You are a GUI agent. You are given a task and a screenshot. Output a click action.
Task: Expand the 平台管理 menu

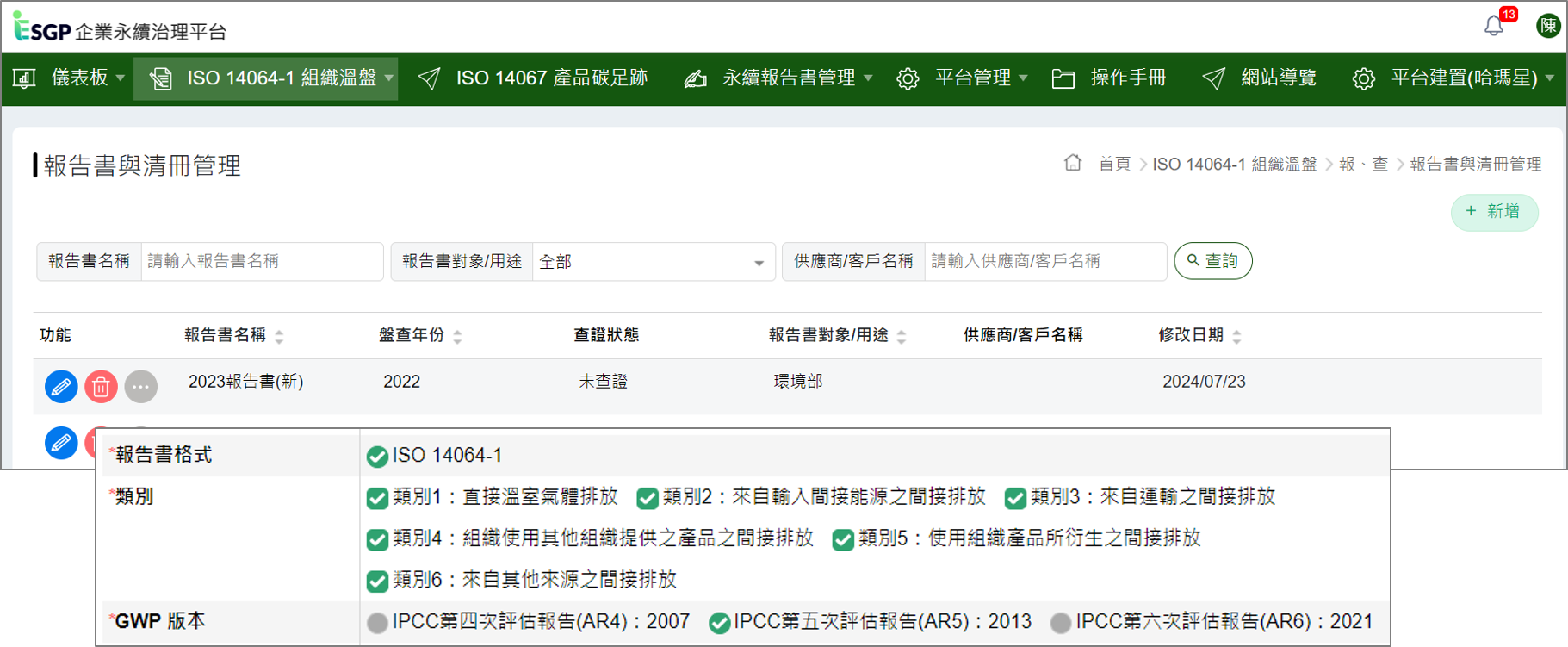[x=1023, y=78]
